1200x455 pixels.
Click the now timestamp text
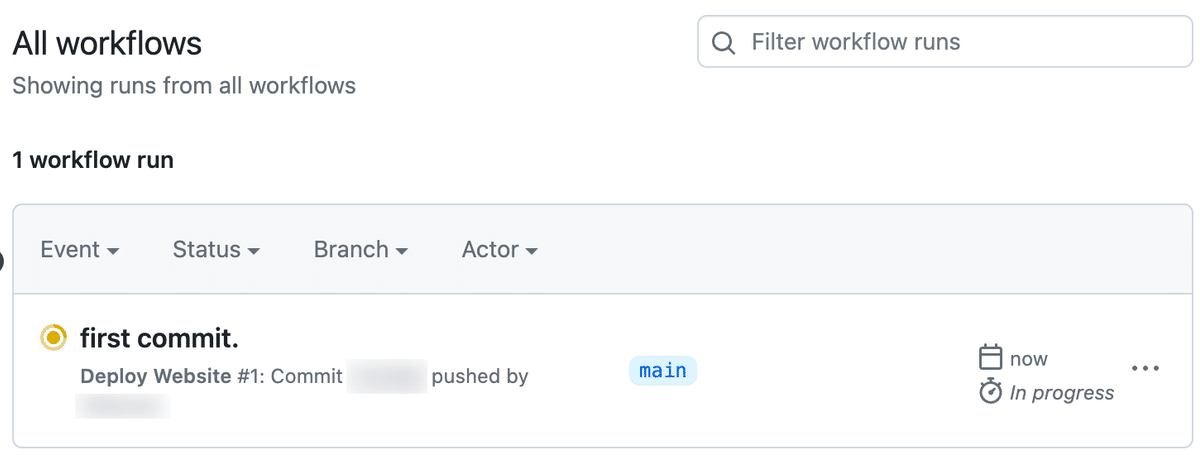(x=1029, y=359)
